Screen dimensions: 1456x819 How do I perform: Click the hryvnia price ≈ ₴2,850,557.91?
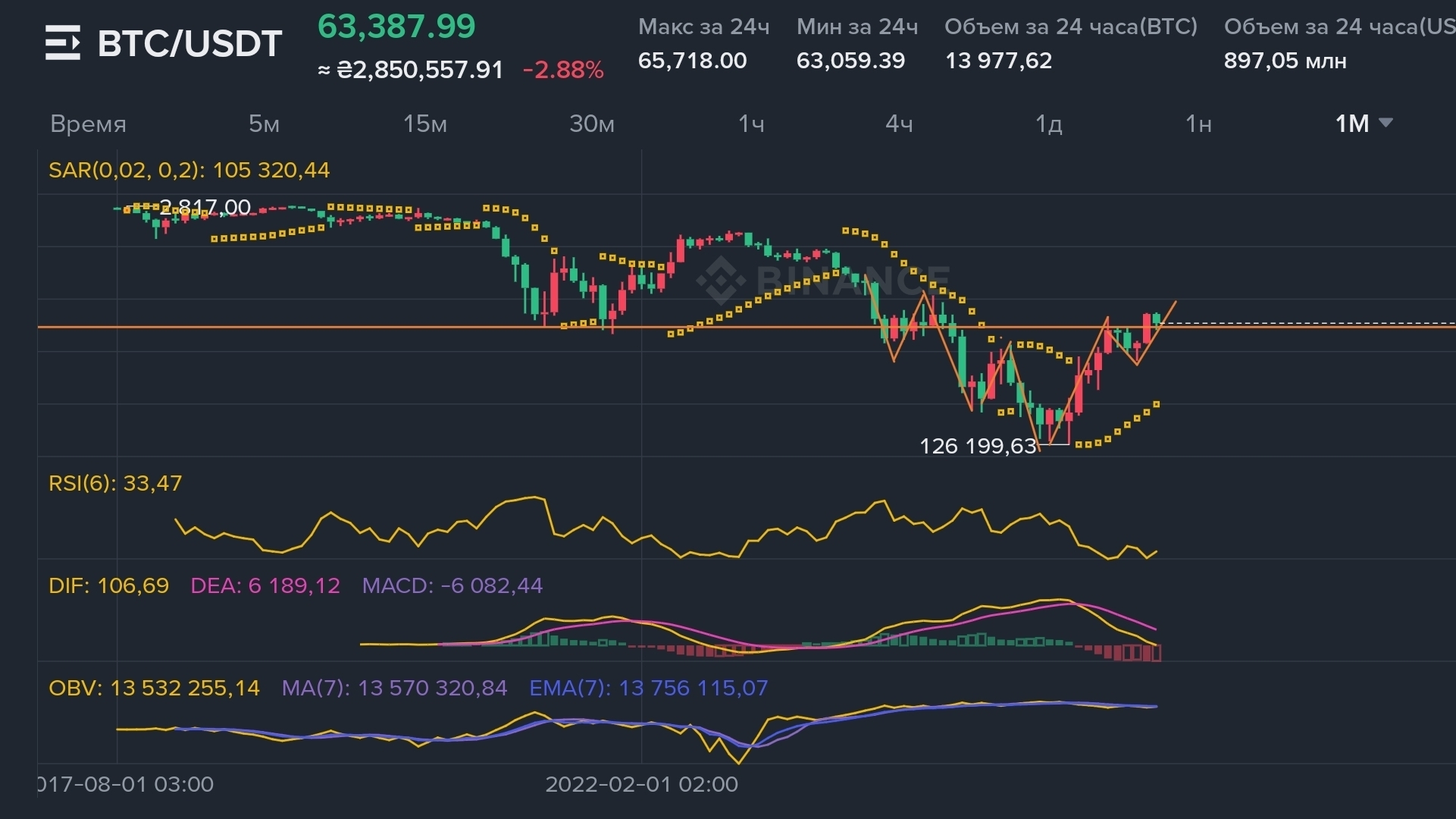410,70
